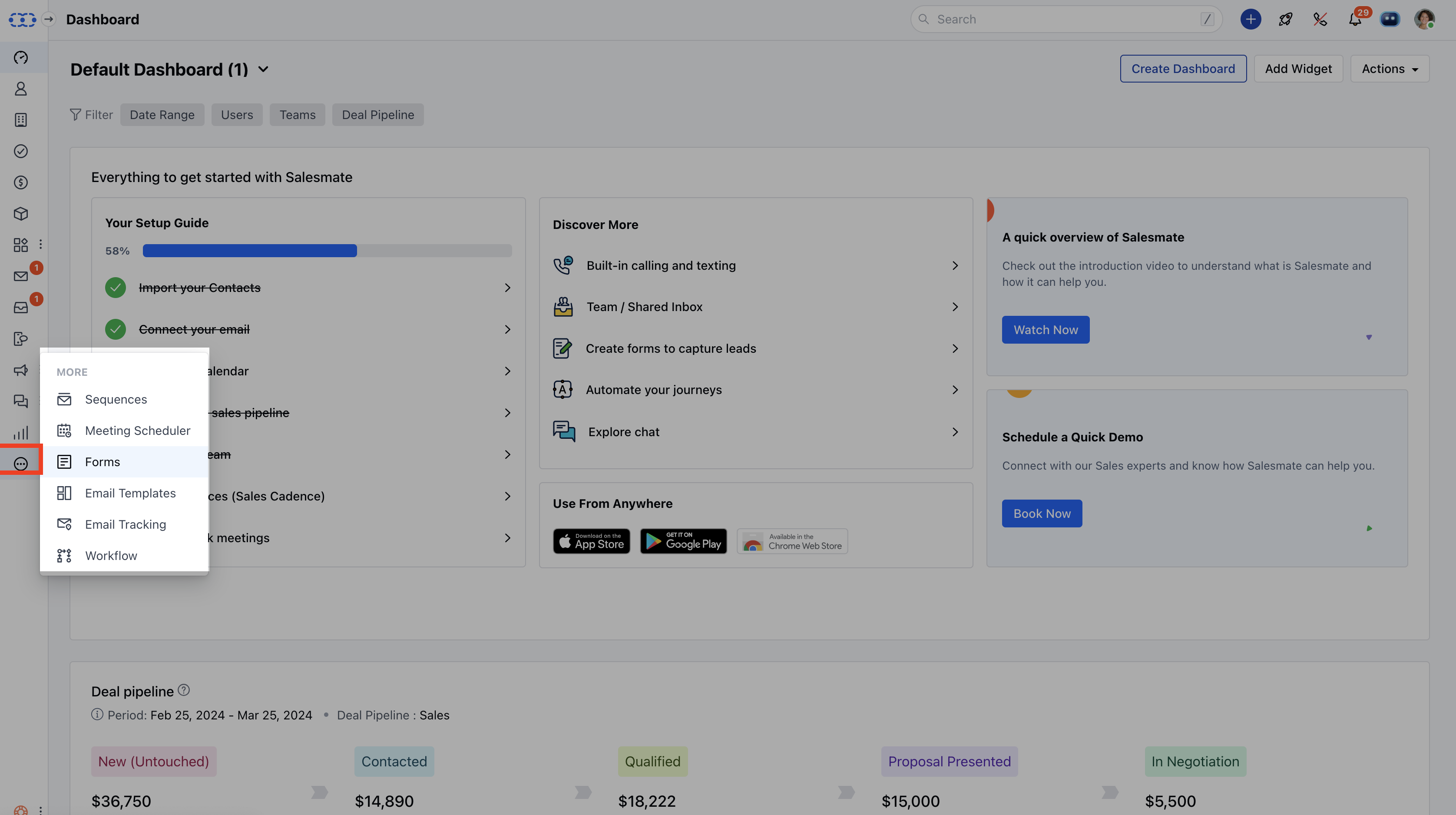Open Team Inbox tray icon in sidebar
Viewport: 1456px width, 815px height.
pos(21,308)
